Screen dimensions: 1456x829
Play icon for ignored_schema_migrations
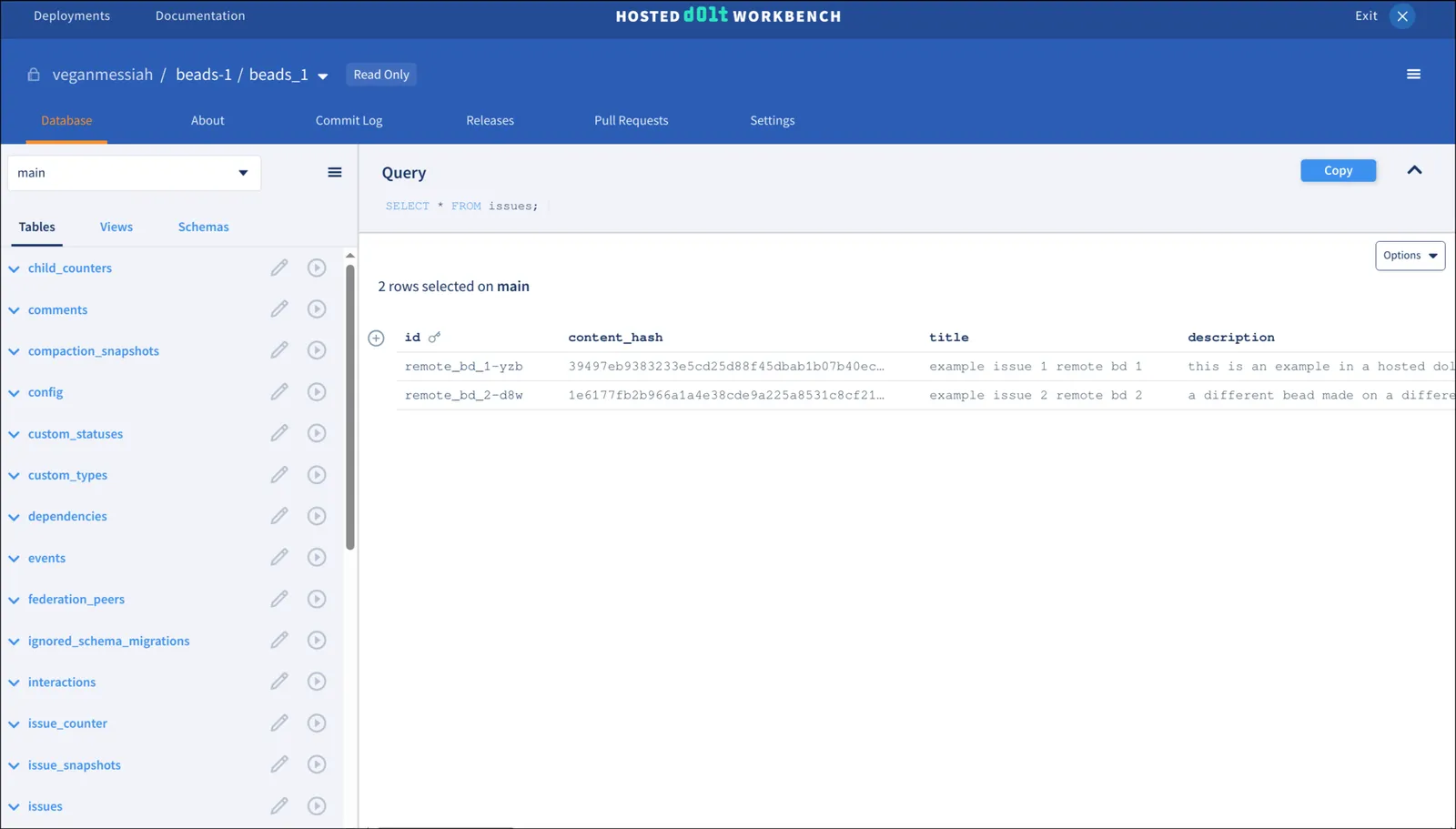click(x=317, y=641)
